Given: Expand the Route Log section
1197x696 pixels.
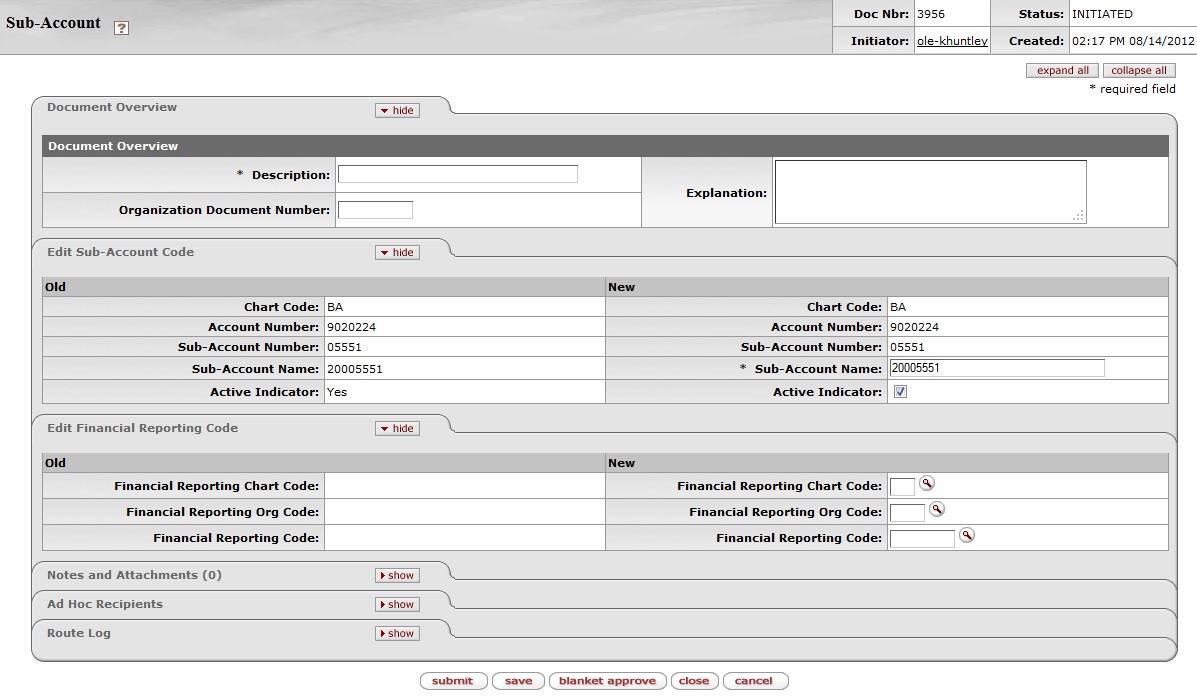Looking at the screenshot, I should tap(397, 634).
